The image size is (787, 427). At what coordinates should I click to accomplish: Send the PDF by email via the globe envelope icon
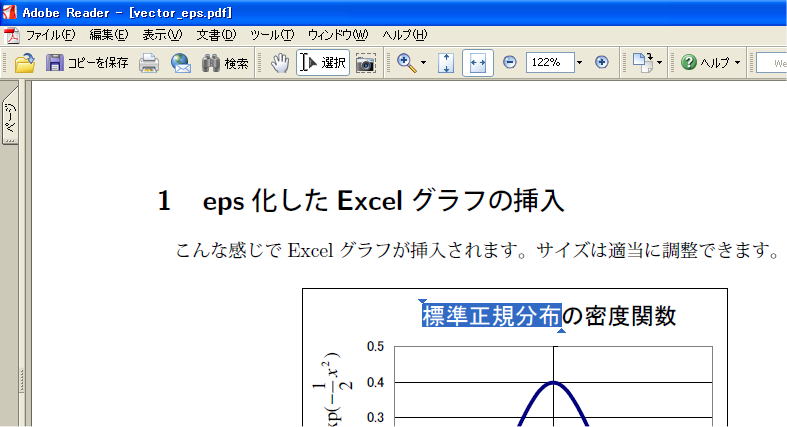pyautogui.click(x=181, y=63)
